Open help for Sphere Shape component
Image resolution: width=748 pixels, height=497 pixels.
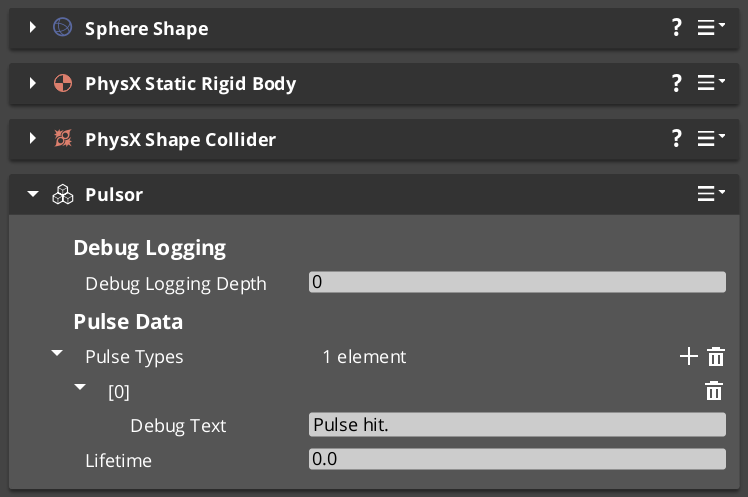click(x=677, y=28)
